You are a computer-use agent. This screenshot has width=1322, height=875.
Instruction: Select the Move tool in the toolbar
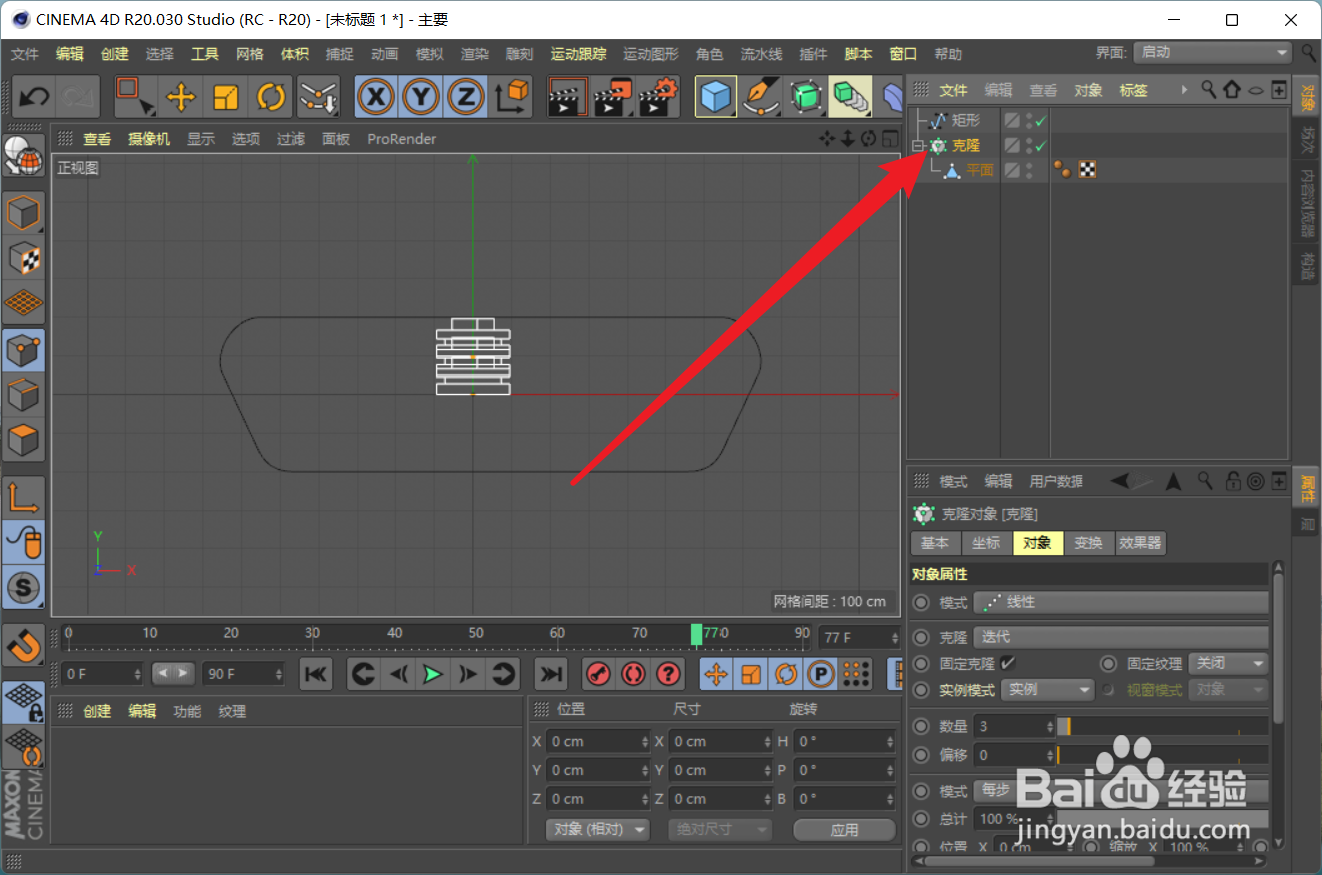(180, 96)
